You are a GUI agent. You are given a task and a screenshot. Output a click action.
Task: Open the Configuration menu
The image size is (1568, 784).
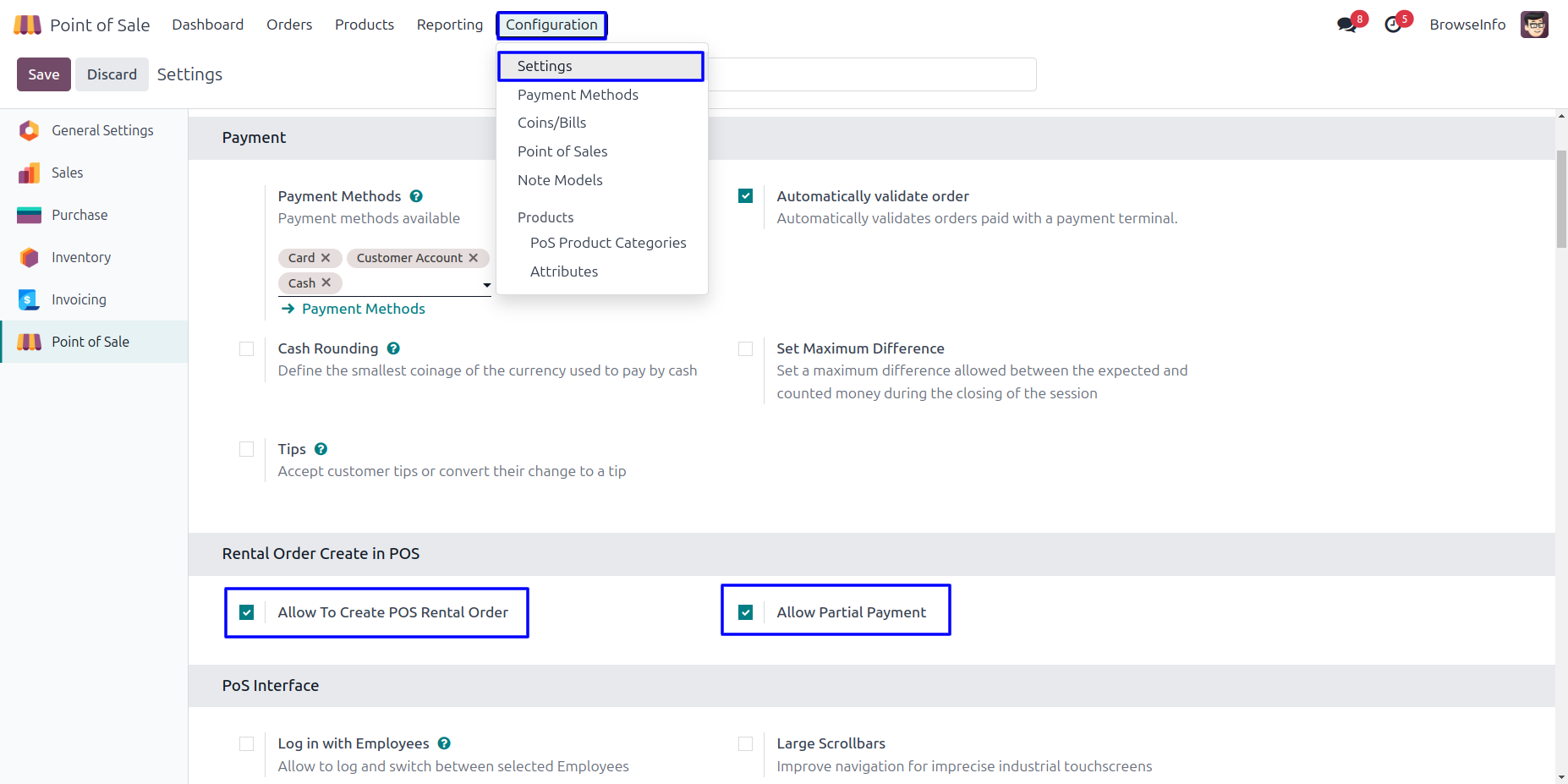pyautogui.click(x=551, y=25)
